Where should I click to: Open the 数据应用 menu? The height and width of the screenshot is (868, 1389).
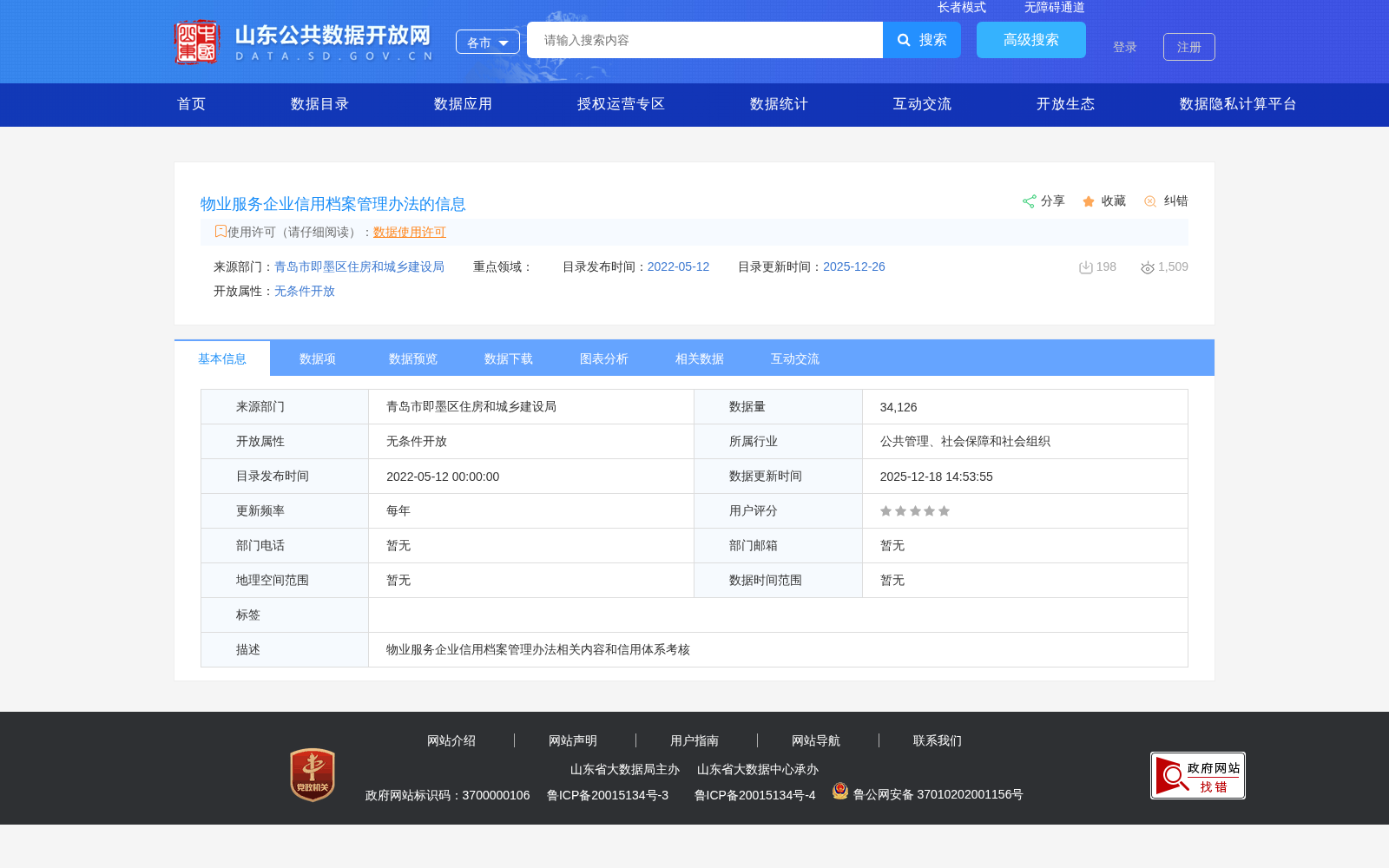pos(464,104)
